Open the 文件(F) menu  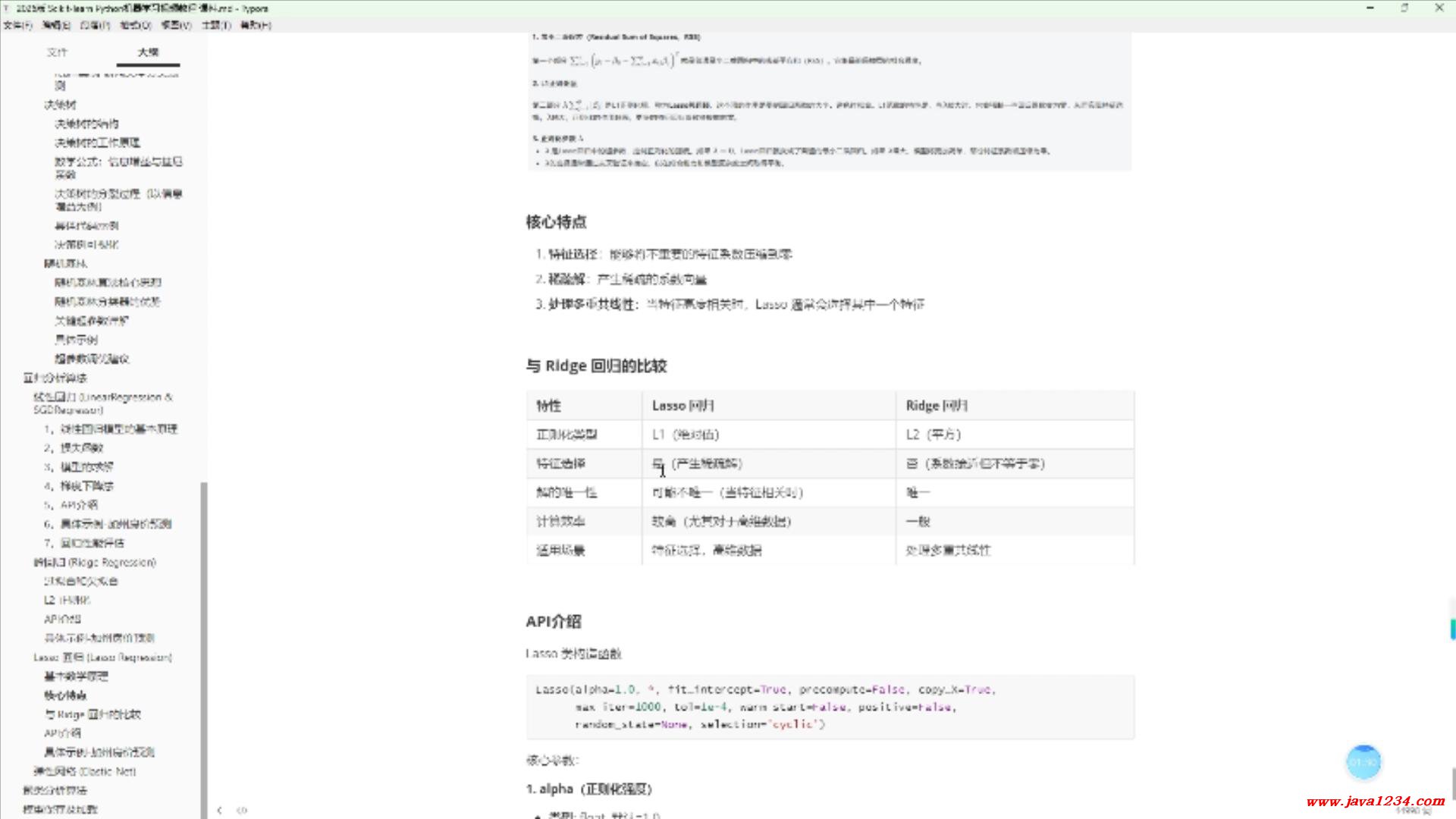[x=17, y=25]
